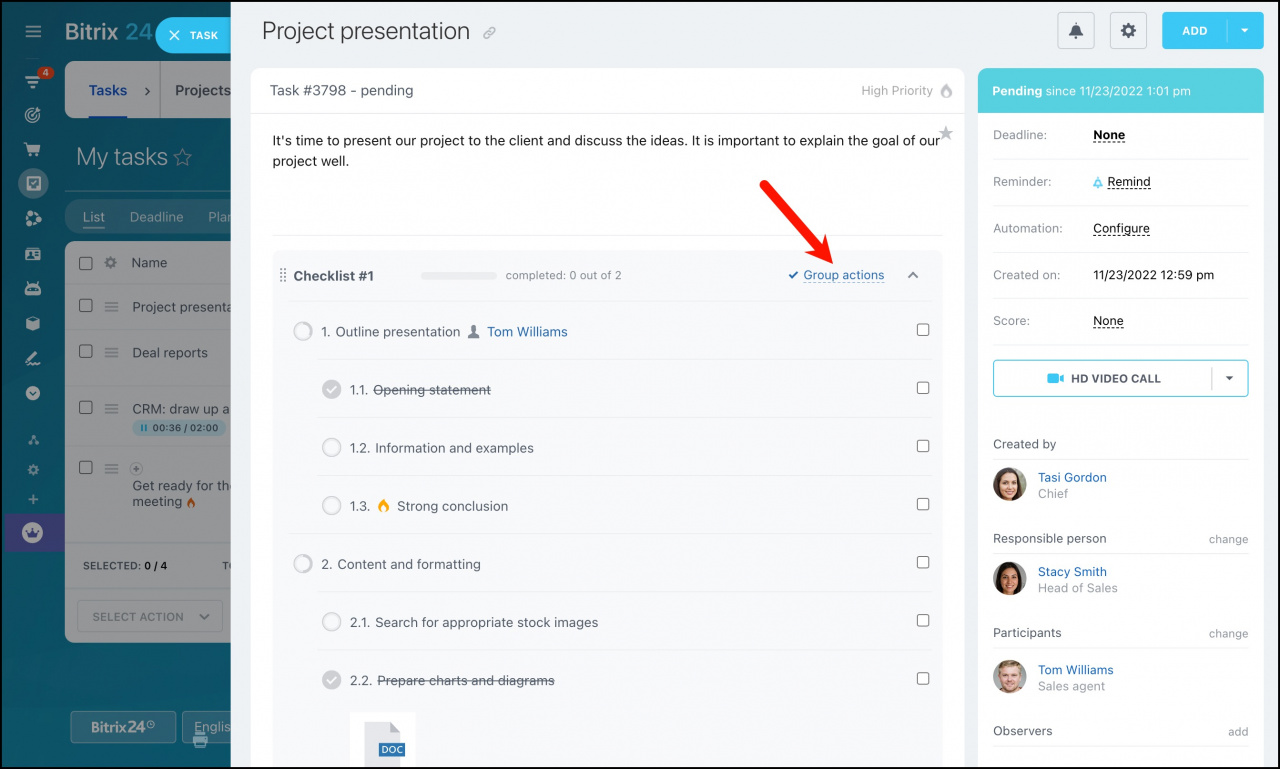
Task: Start an HD Video Call
Action: pos(1103,379)
